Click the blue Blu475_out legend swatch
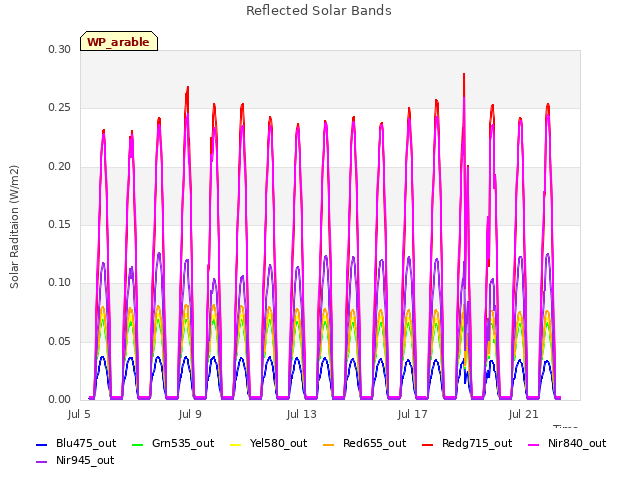Viewport: 640px width, 480px height. coord(42,444)
